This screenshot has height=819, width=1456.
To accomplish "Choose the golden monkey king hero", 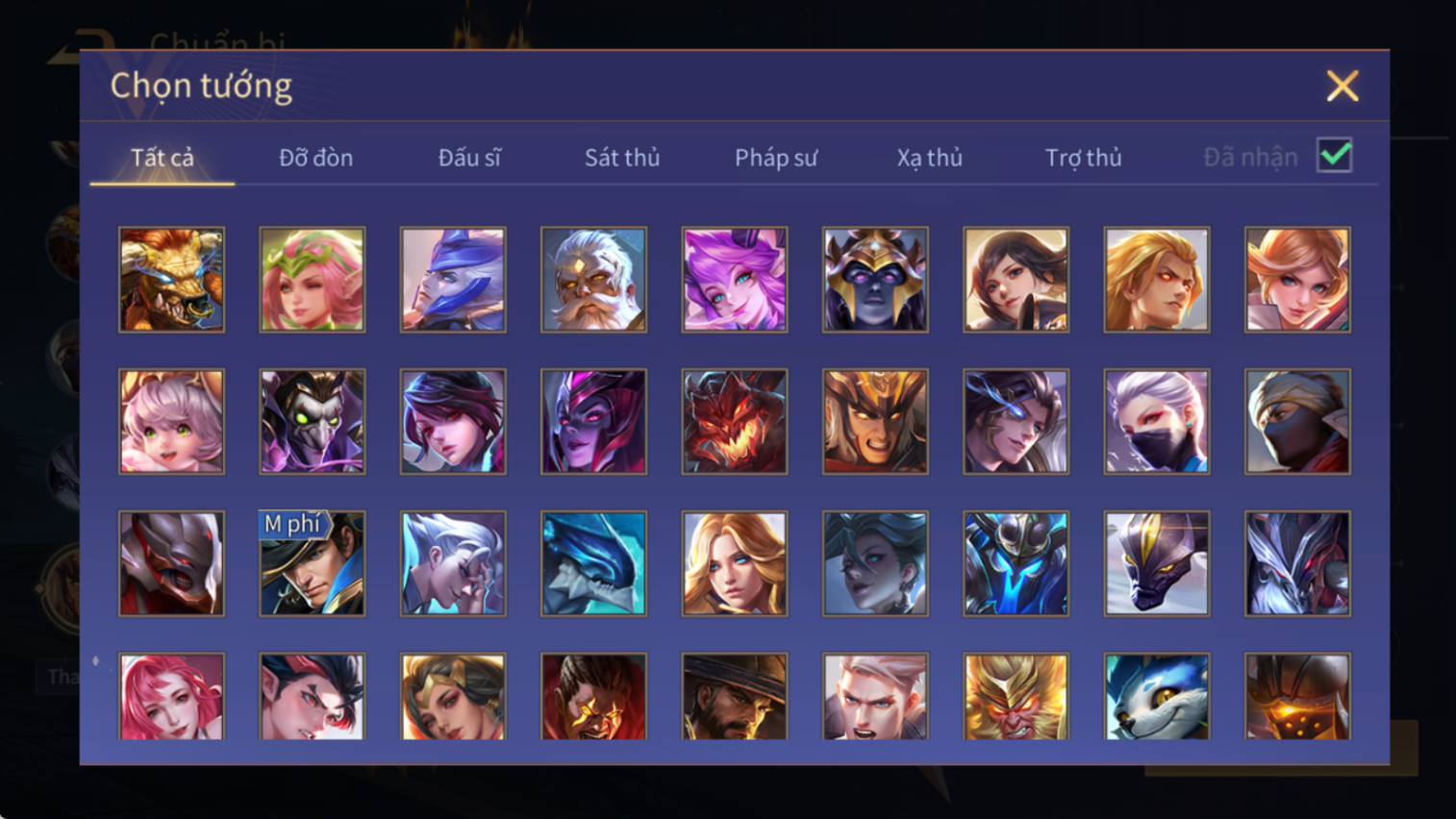I will point(1016,697).
